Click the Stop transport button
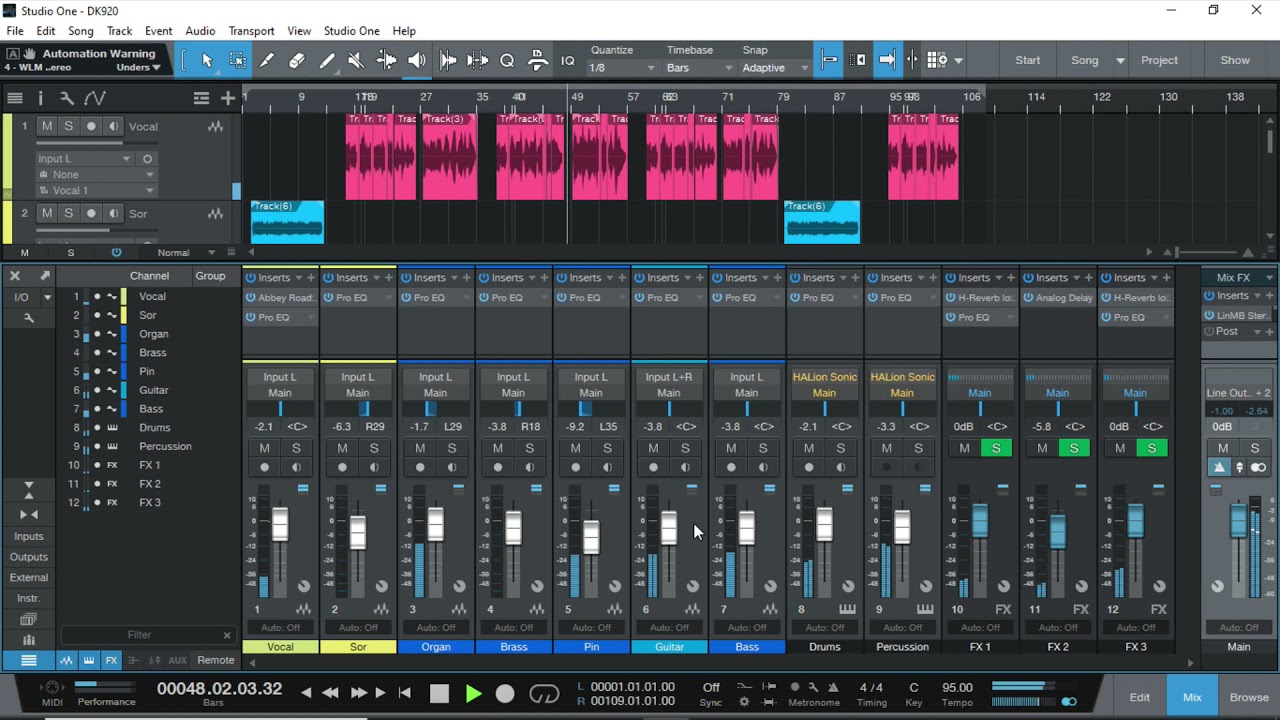The image size is (1280, 720). click(439, 693)
